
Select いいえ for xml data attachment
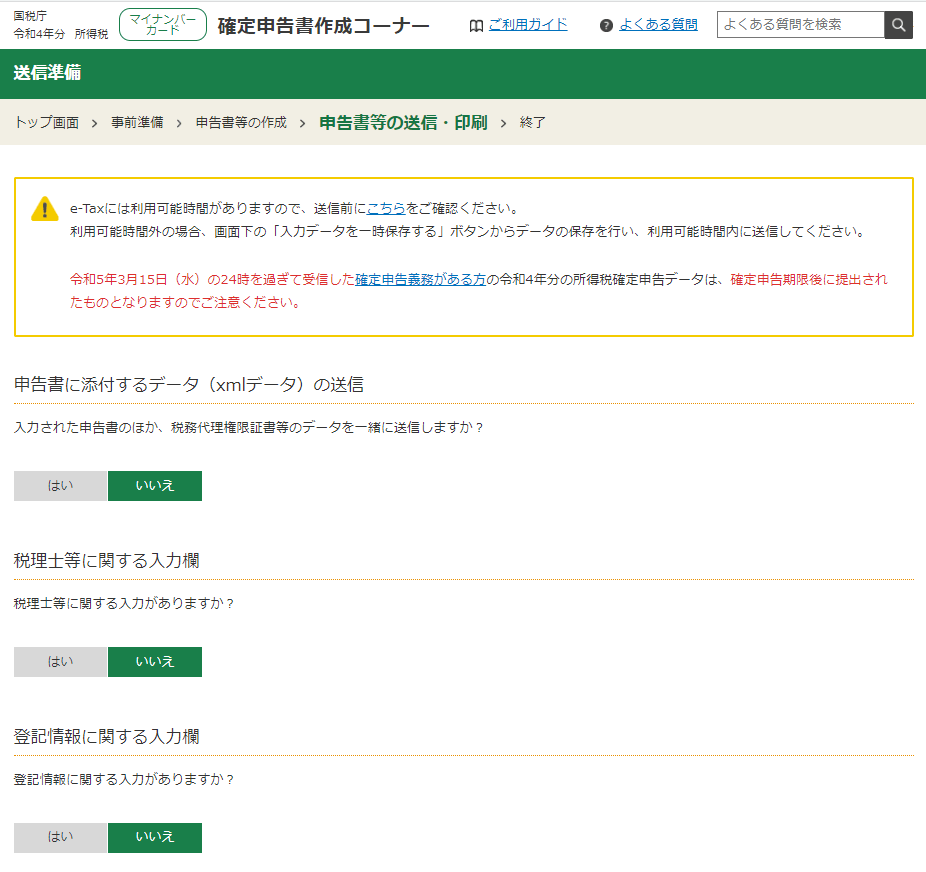point(155,486)
